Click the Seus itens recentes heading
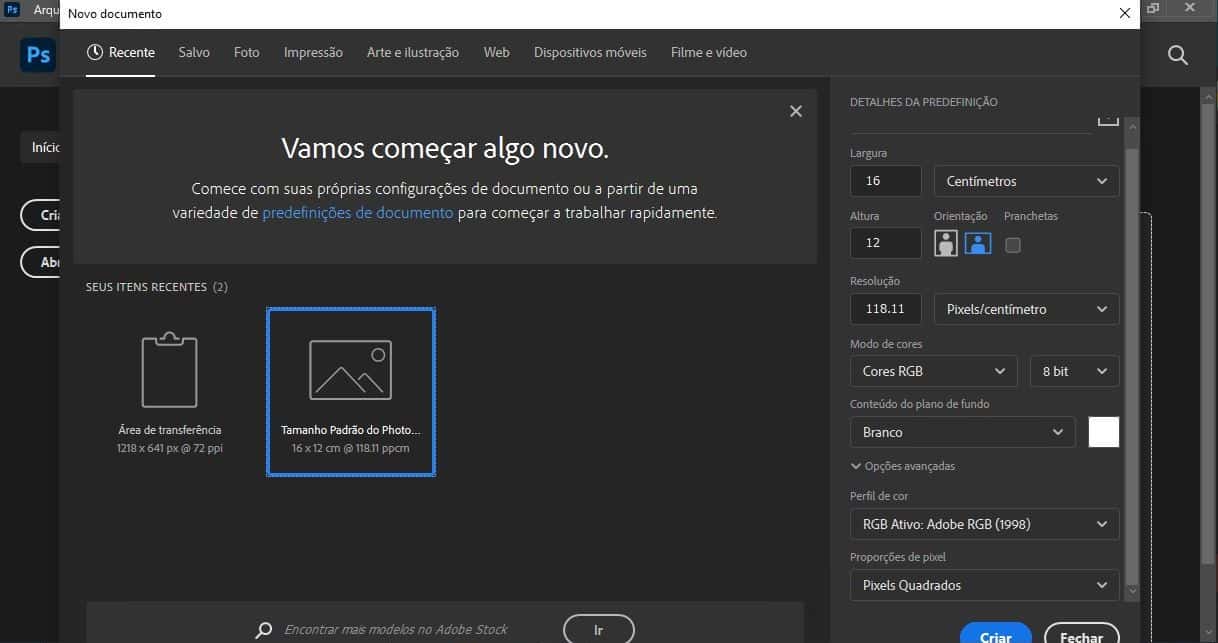Image resolution: width=1218 pixels, height=643 pixels. [157, 287]
